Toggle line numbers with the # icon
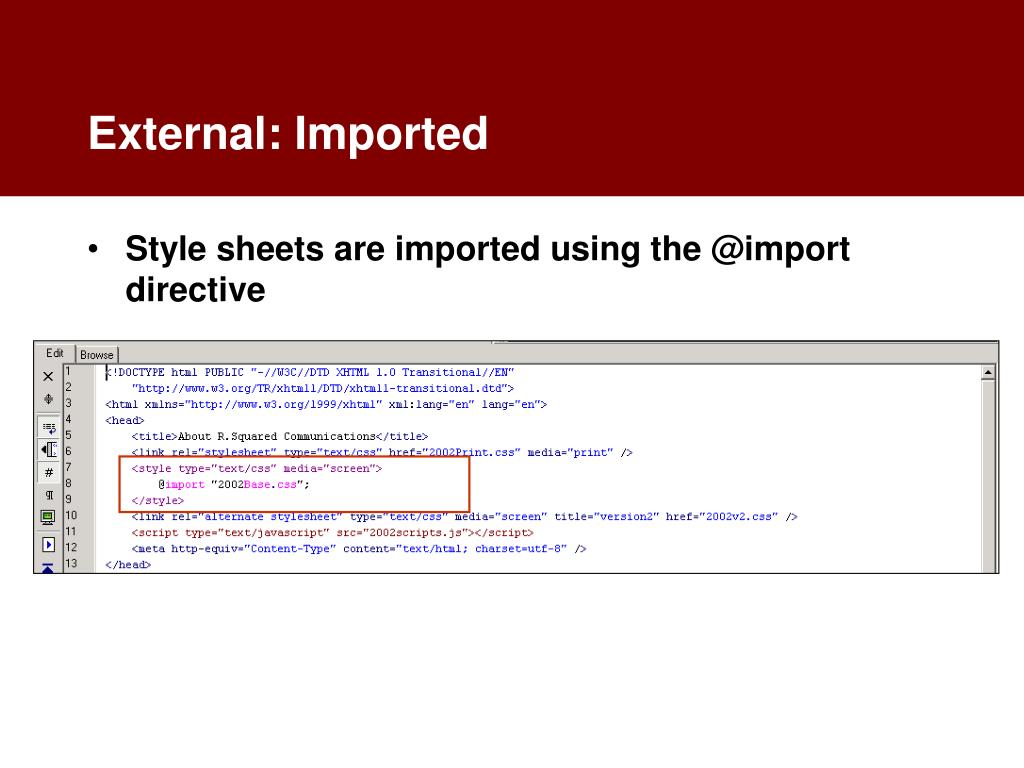Screen dimensions: 1024x768 49,472
